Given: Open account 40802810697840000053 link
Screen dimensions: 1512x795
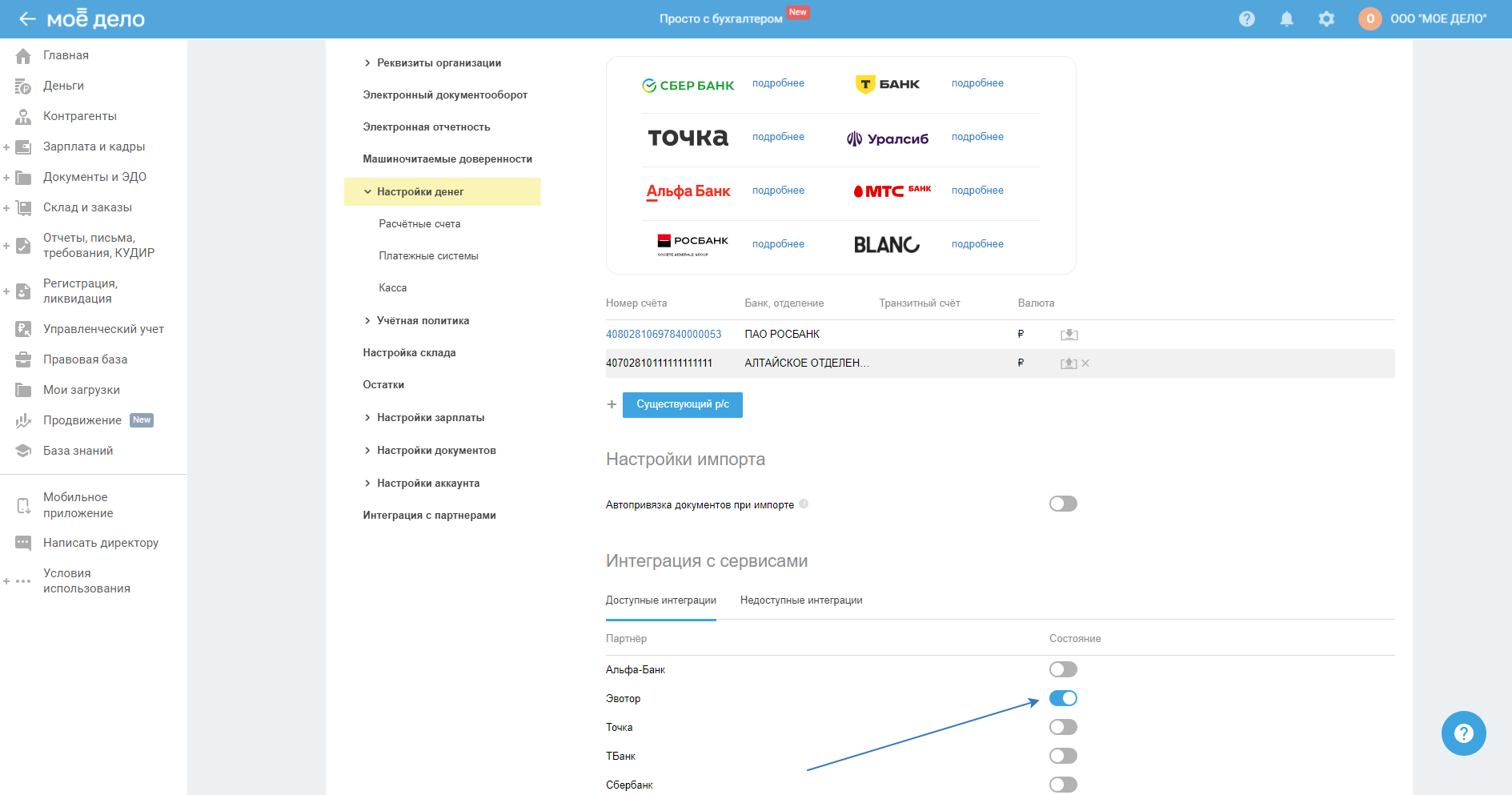Looking at the screenshot, I should tap(664, 335).
